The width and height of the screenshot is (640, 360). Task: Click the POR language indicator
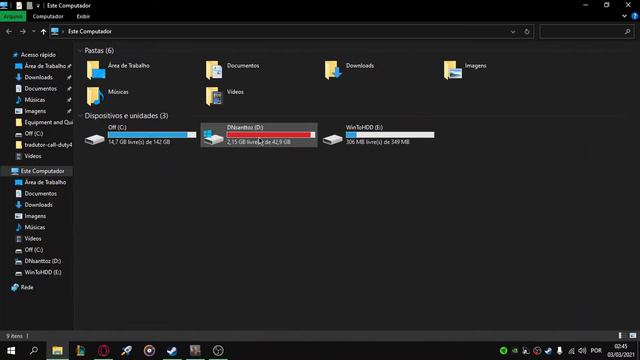pos(596,351)
